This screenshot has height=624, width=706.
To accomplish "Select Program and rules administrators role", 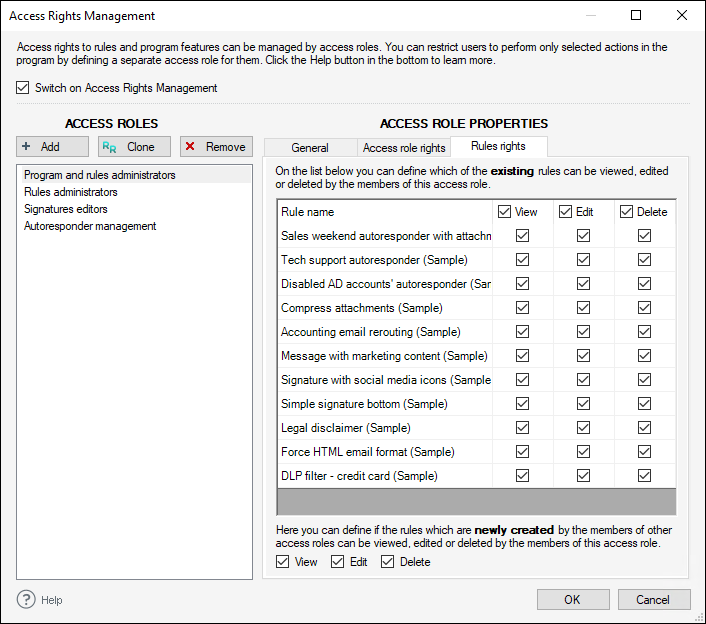I will point(134,175).
